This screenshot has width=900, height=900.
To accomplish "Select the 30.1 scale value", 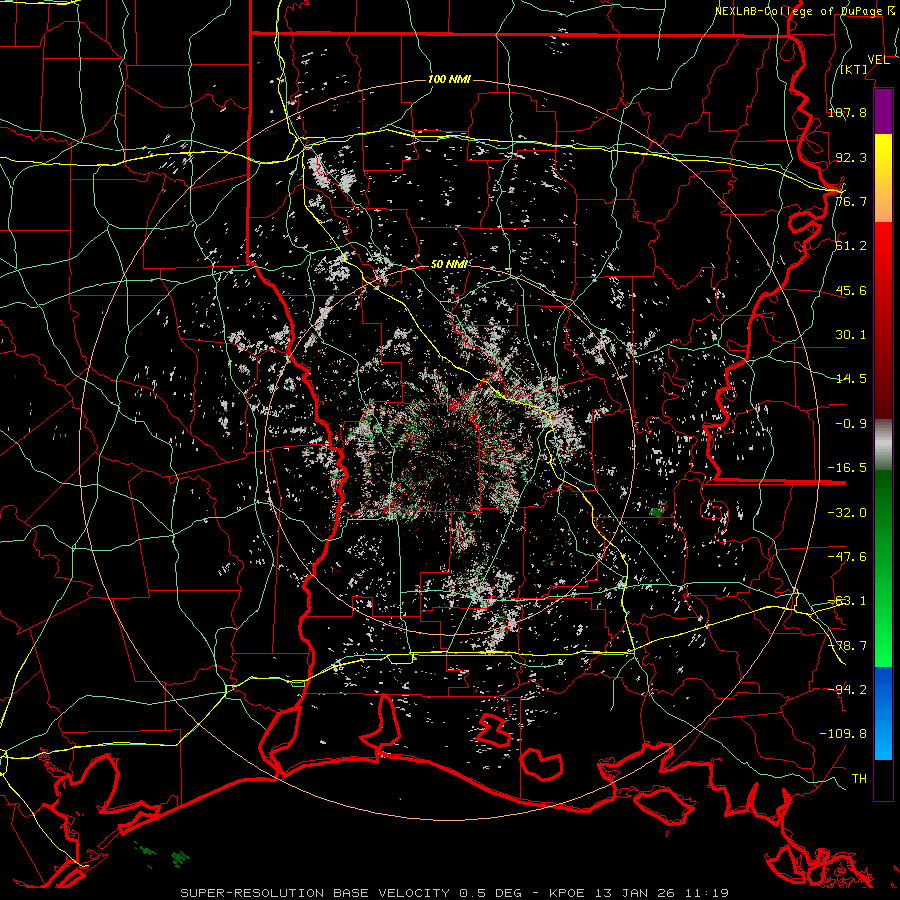I will tap(851, 335).
